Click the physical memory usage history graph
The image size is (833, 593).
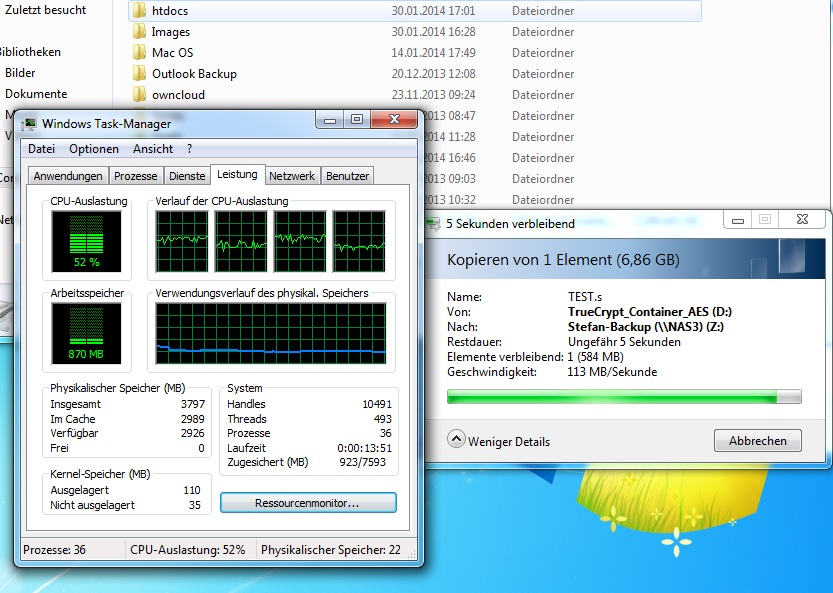pyautogui.click(x=271, y=333)
